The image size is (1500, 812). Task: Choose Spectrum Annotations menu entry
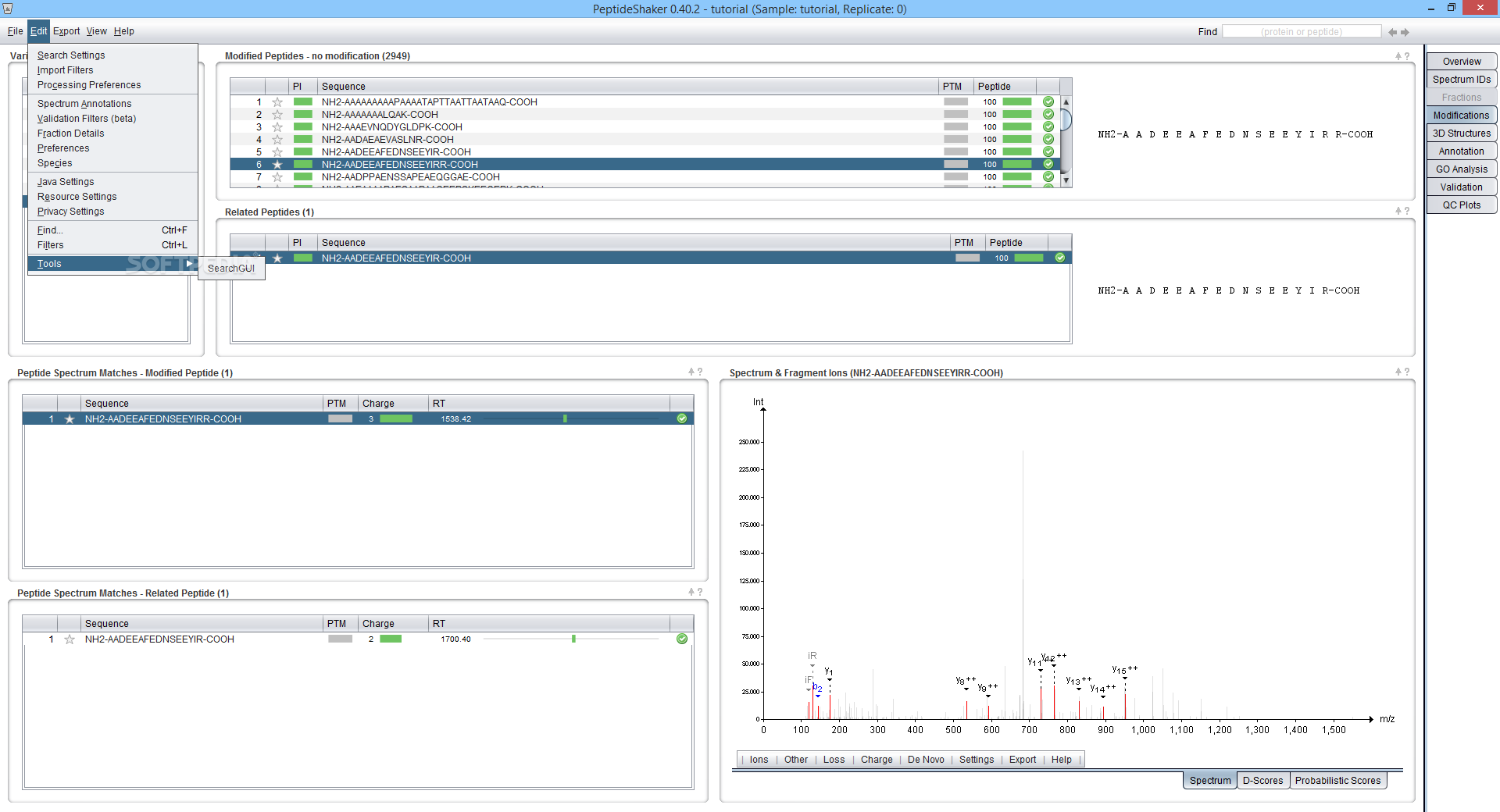(x=112, y=104)
